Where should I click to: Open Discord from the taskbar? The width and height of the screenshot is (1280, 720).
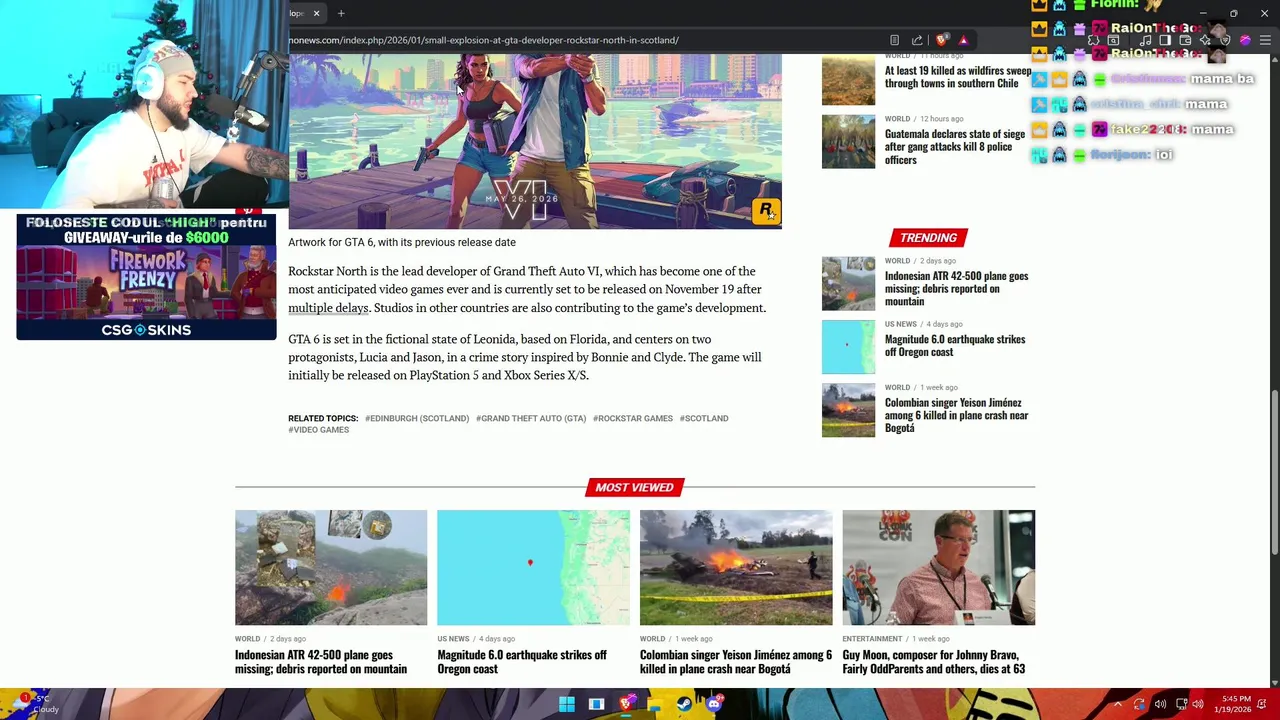[714, 704]
